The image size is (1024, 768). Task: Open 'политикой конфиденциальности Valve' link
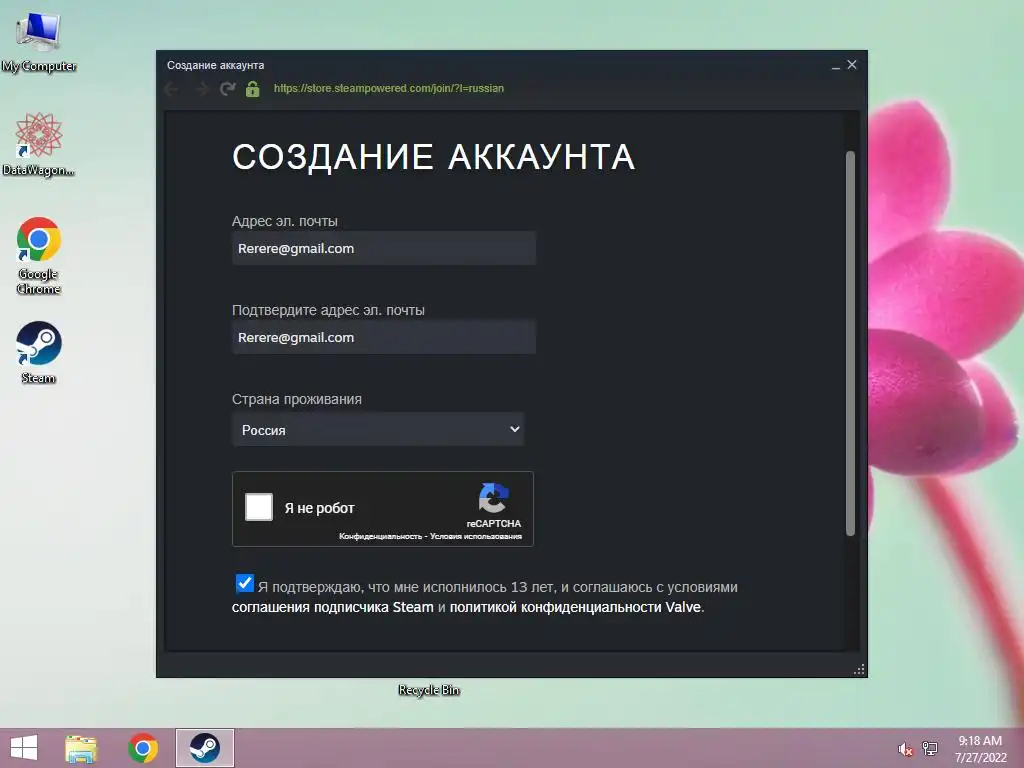pos(575,607)
